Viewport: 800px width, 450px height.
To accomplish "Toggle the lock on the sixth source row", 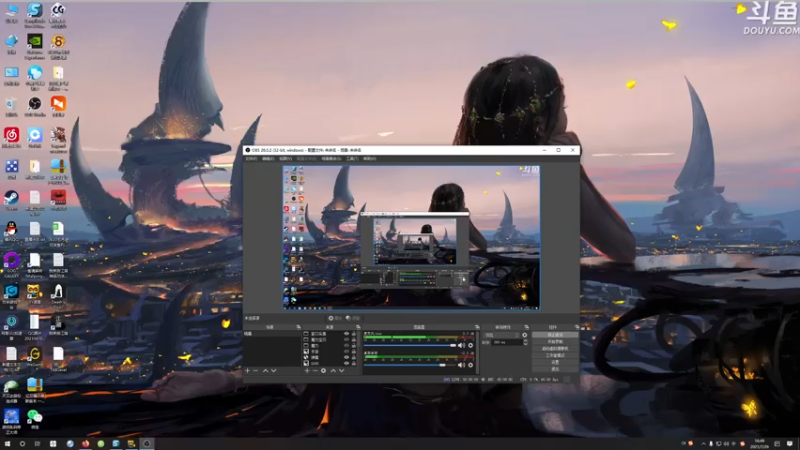I will 354,363.
